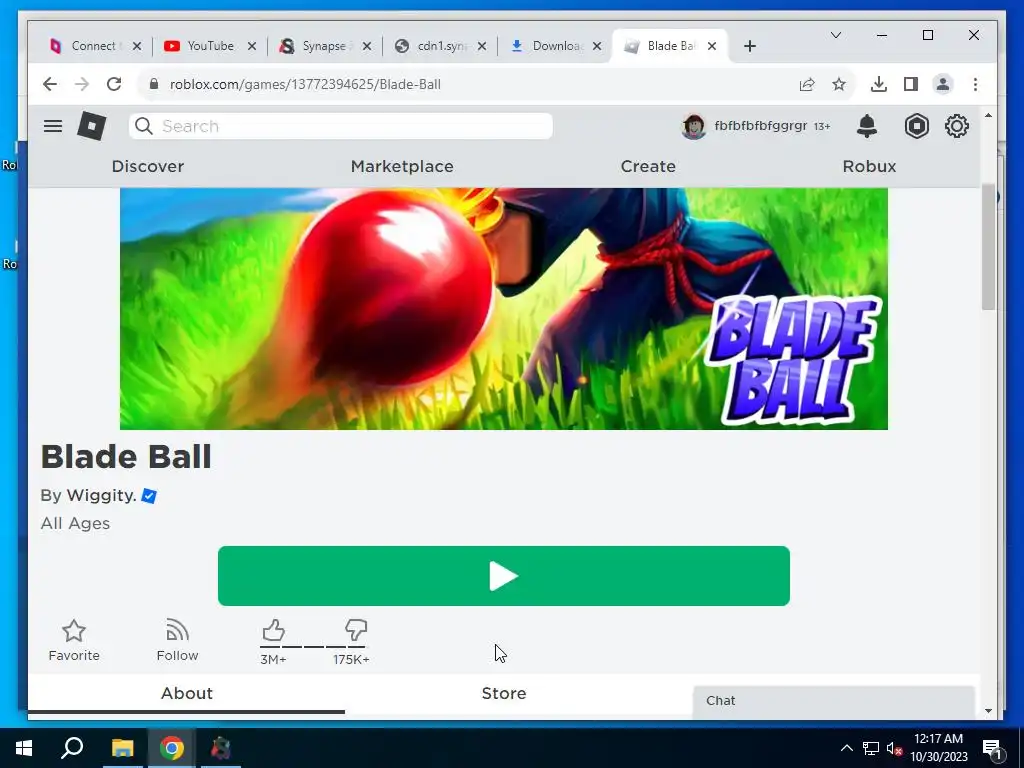Close the Blade Ball tab
The image size is (1024, 768).
pos(712,46)
